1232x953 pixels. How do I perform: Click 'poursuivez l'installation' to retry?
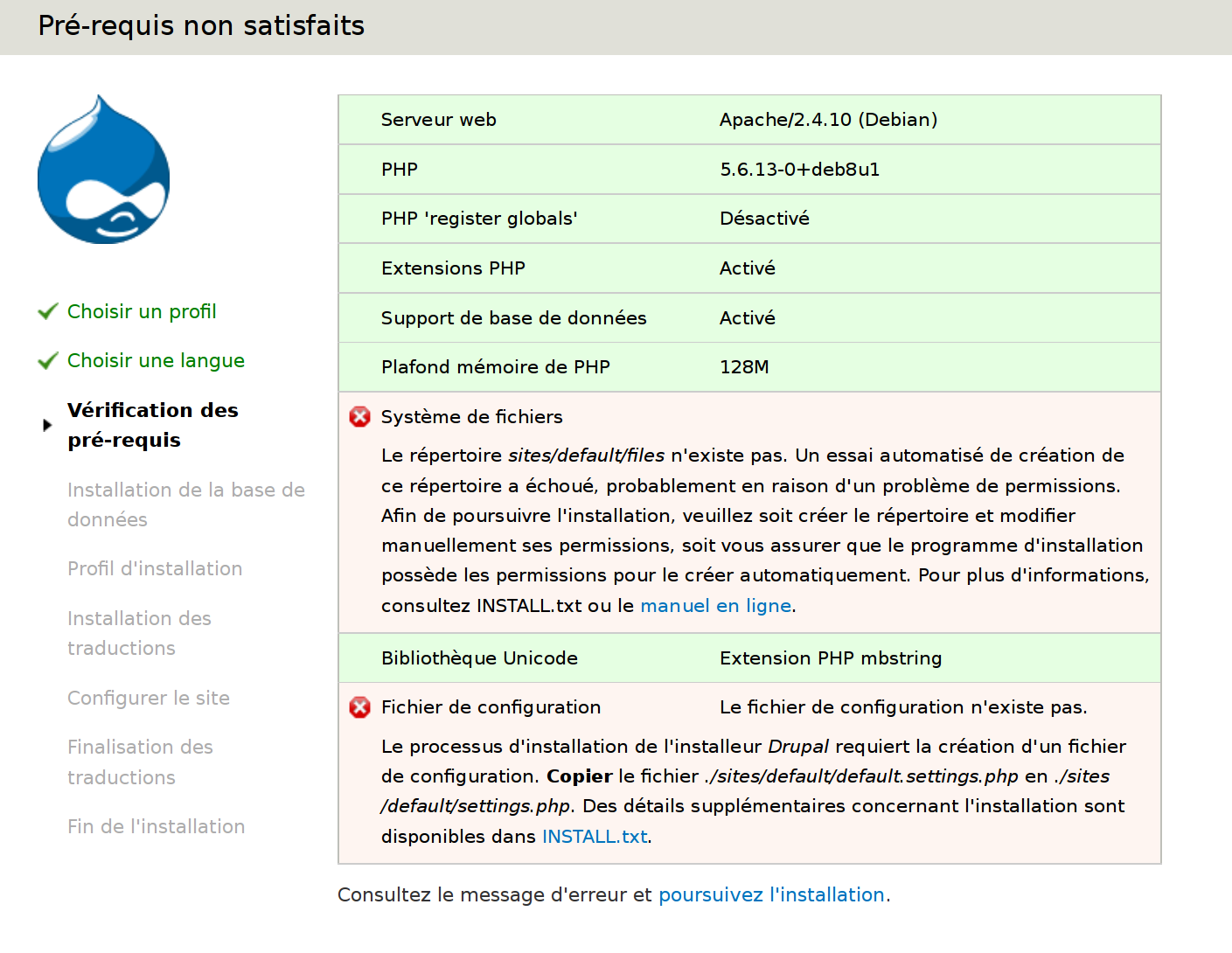point(771,895)
